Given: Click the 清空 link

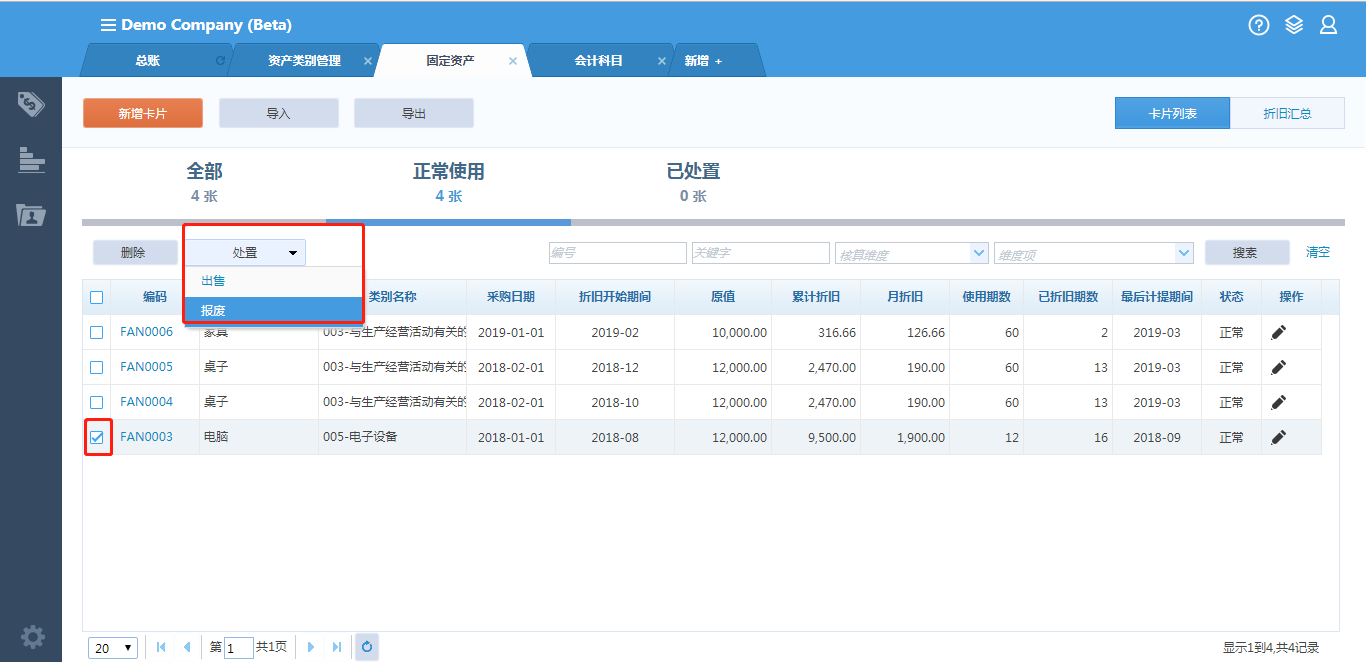Looking at the screenshot, I should (1318, 252).
